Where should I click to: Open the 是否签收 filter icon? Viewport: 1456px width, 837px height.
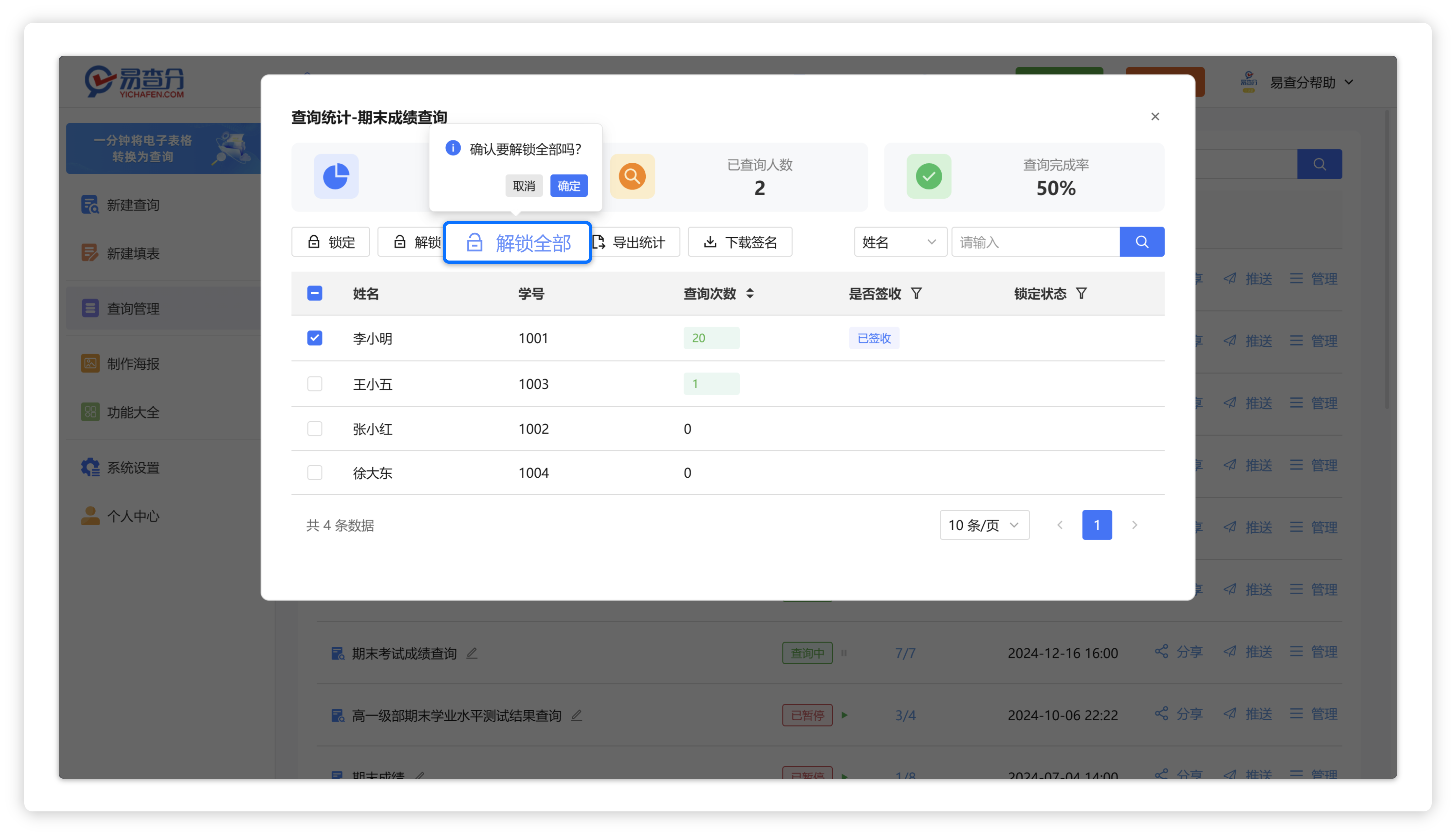916,294
